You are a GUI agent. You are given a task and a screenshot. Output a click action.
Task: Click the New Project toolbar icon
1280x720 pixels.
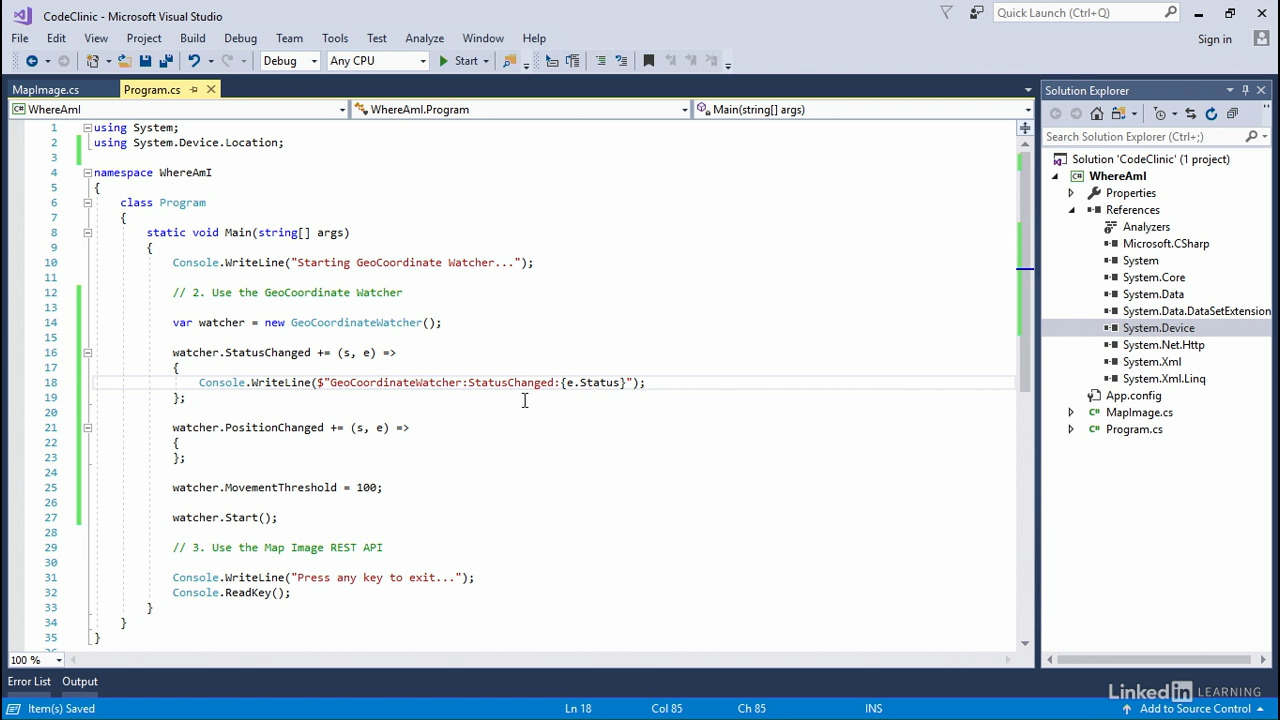[x=93, y=61]
